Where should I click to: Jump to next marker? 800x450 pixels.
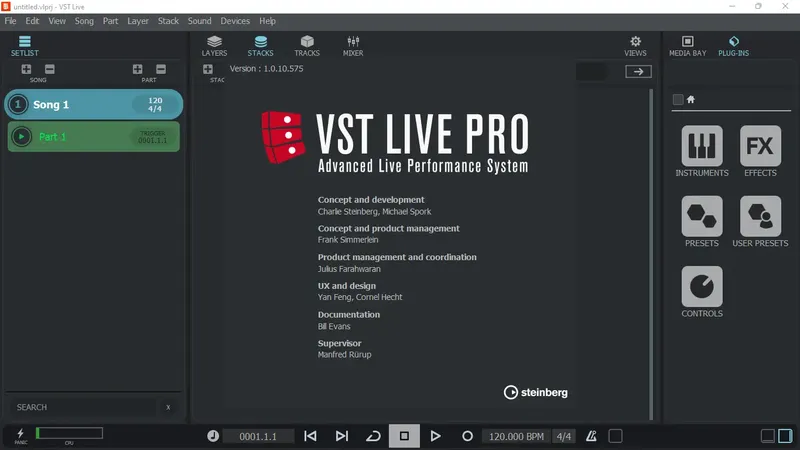342,436
